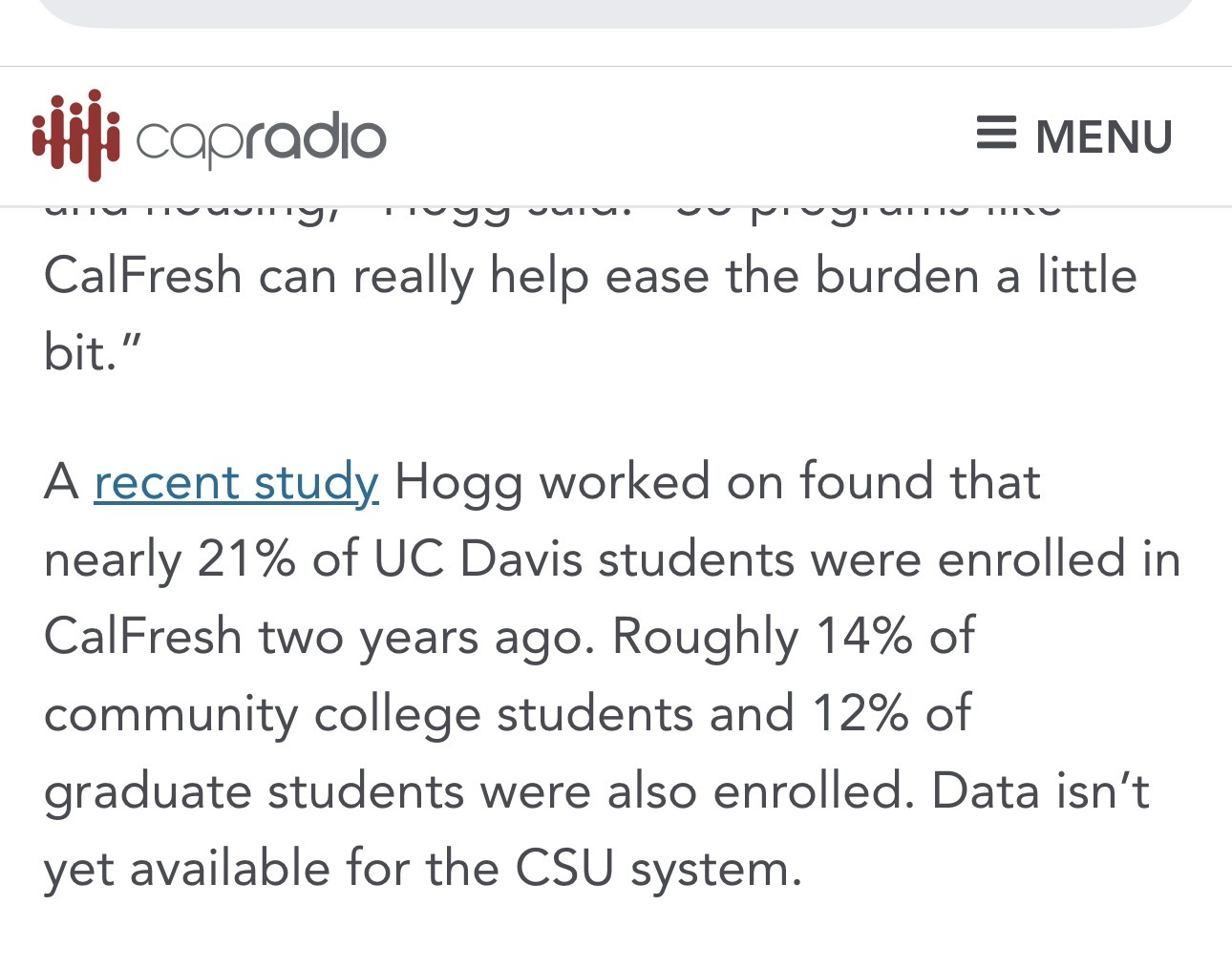Tap the browser address bar at top
The image size is (1232, 968).
point(616,11)
